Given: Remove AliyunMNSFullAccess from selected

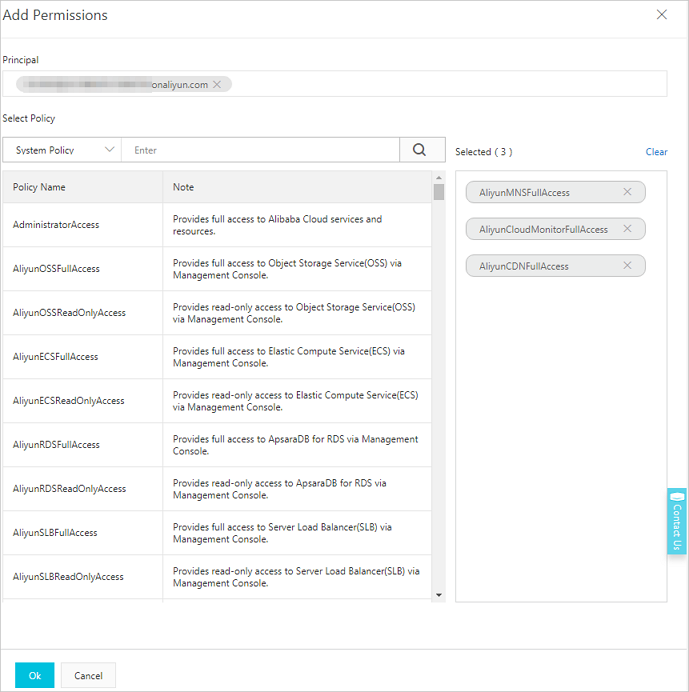Looking at the screenshot, I should point(627,192).
